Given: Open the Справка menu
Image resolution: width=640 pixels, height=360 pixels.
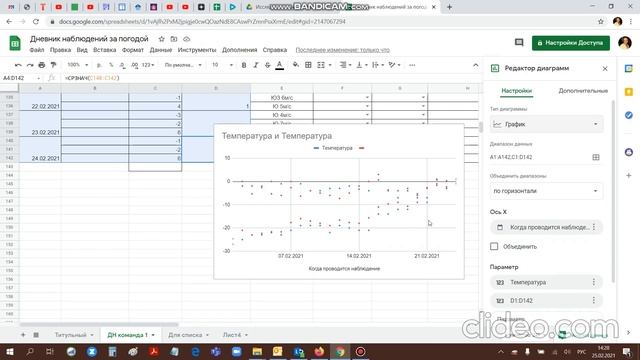Looking at the screenshot, I should tap(275, 50).
